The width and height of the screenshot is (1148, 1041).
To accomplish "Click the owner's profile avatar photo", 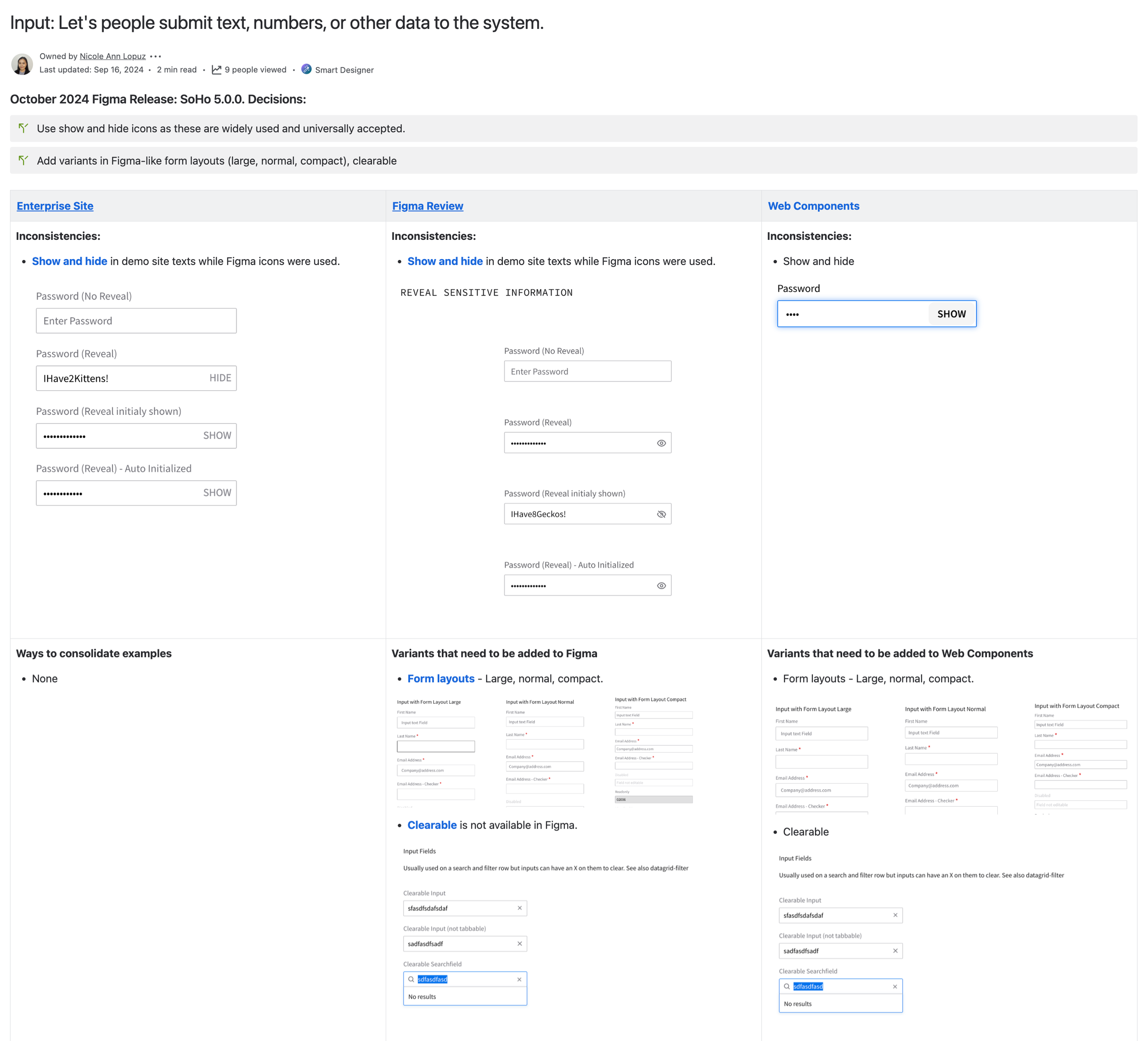I will (x=22, y=64).
